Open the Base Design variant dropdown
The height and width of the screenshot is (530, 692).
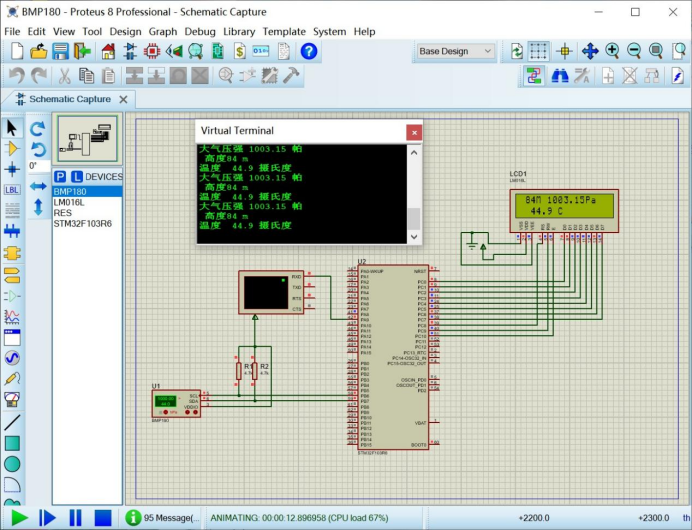tap(455, 51)
